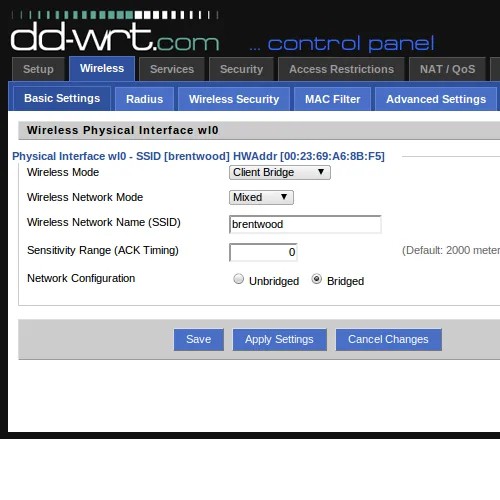Open the Security tab

pyautogui.click(x=241, y=69)
